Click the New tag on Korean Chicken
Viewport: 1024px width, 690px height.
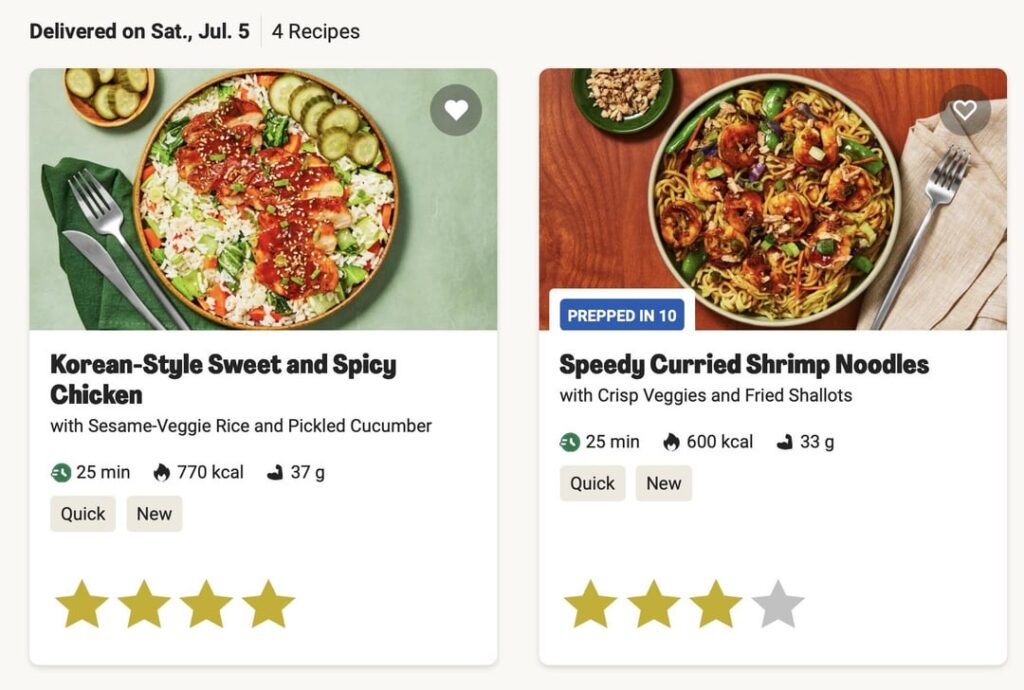pyautogui.click(x=154, y=514)
